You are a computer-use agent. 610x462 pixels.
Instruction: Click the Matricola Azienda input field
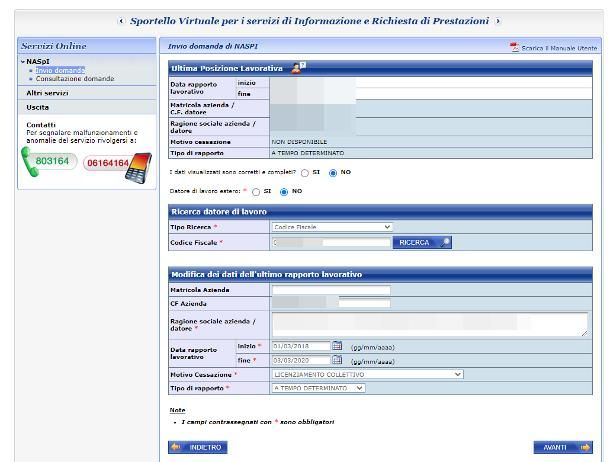[331, 290]
